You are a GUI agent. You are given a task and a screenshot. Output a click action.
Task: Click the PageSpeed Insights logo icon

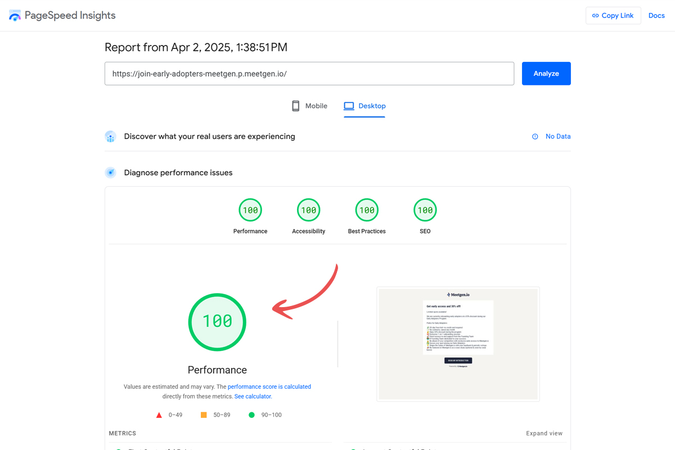tap(15, 15)
